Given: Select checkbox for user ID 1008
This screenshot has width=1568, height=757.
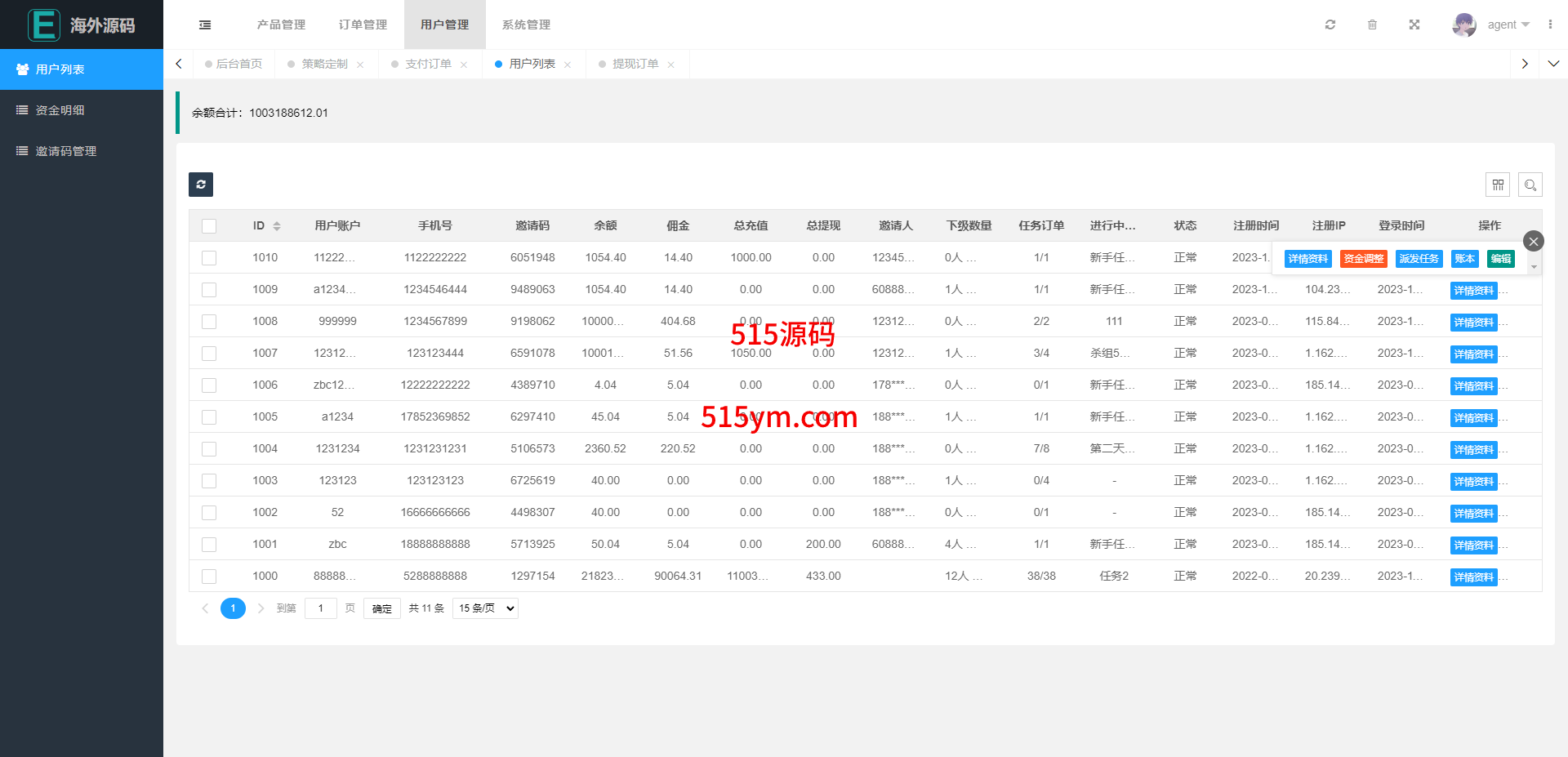Looking at the screenshot, I should 209,322.
